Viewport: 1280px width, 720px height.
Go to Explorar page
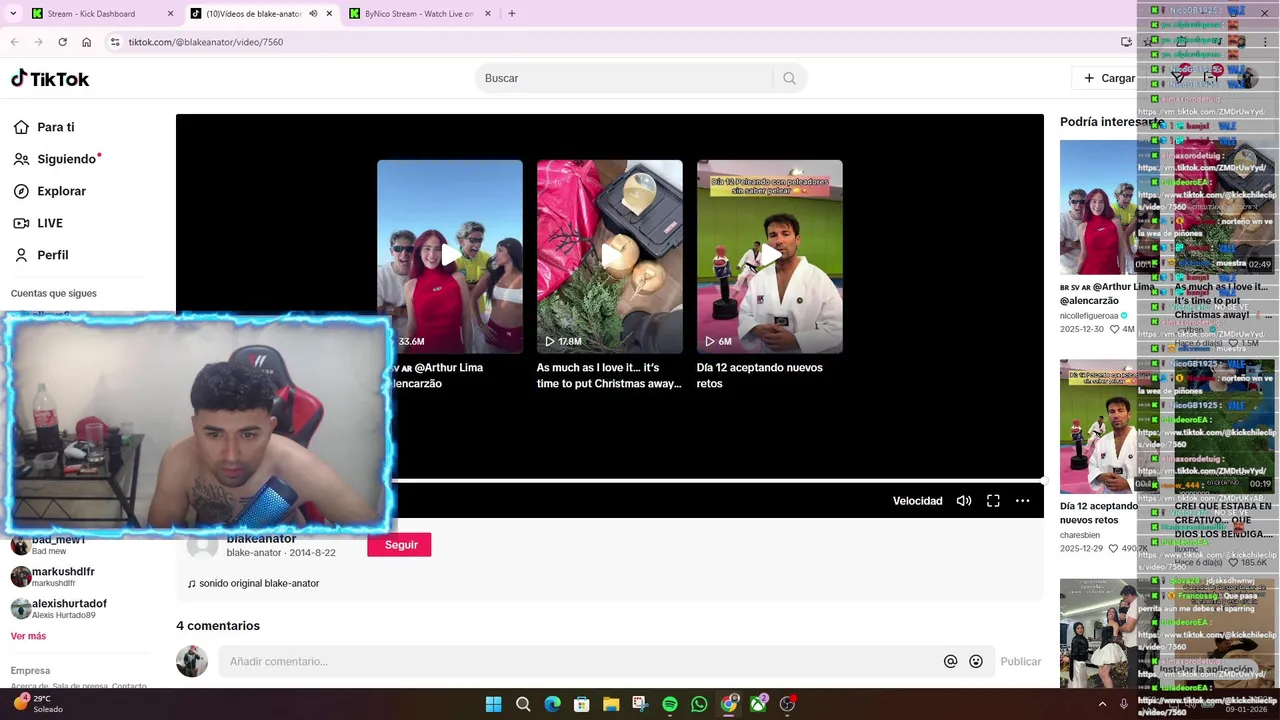coord(49,191)
